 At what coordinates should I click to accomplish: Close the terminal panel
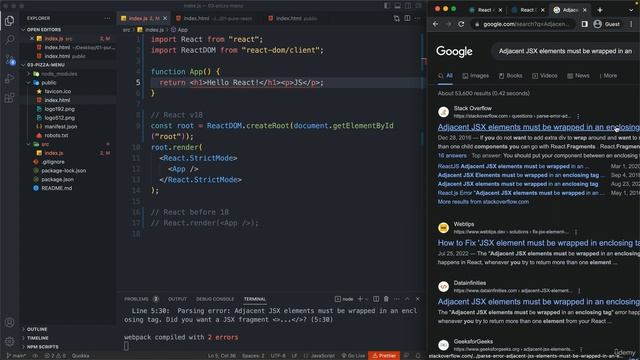(x=417, y=299)
